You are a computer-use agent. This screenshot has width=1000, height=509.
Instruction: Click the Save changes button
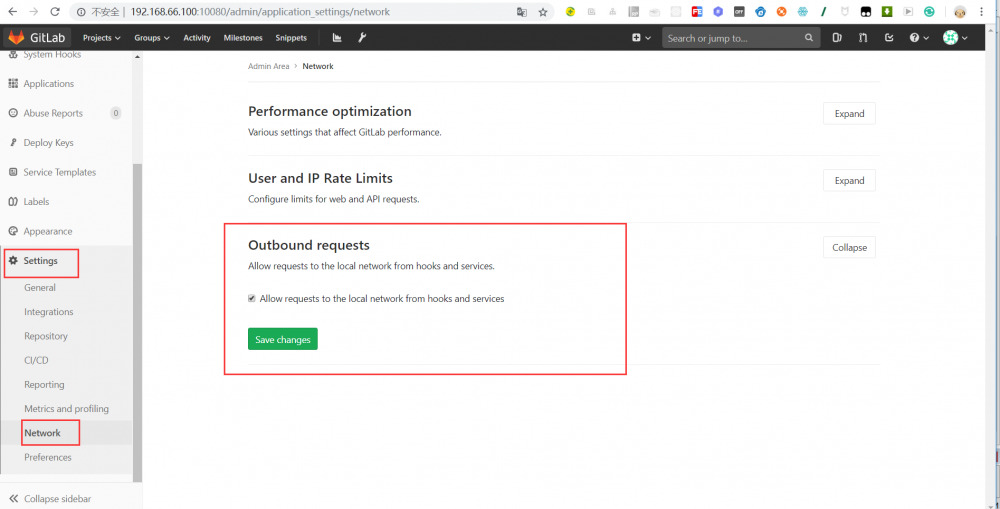[x=283, y=339]
